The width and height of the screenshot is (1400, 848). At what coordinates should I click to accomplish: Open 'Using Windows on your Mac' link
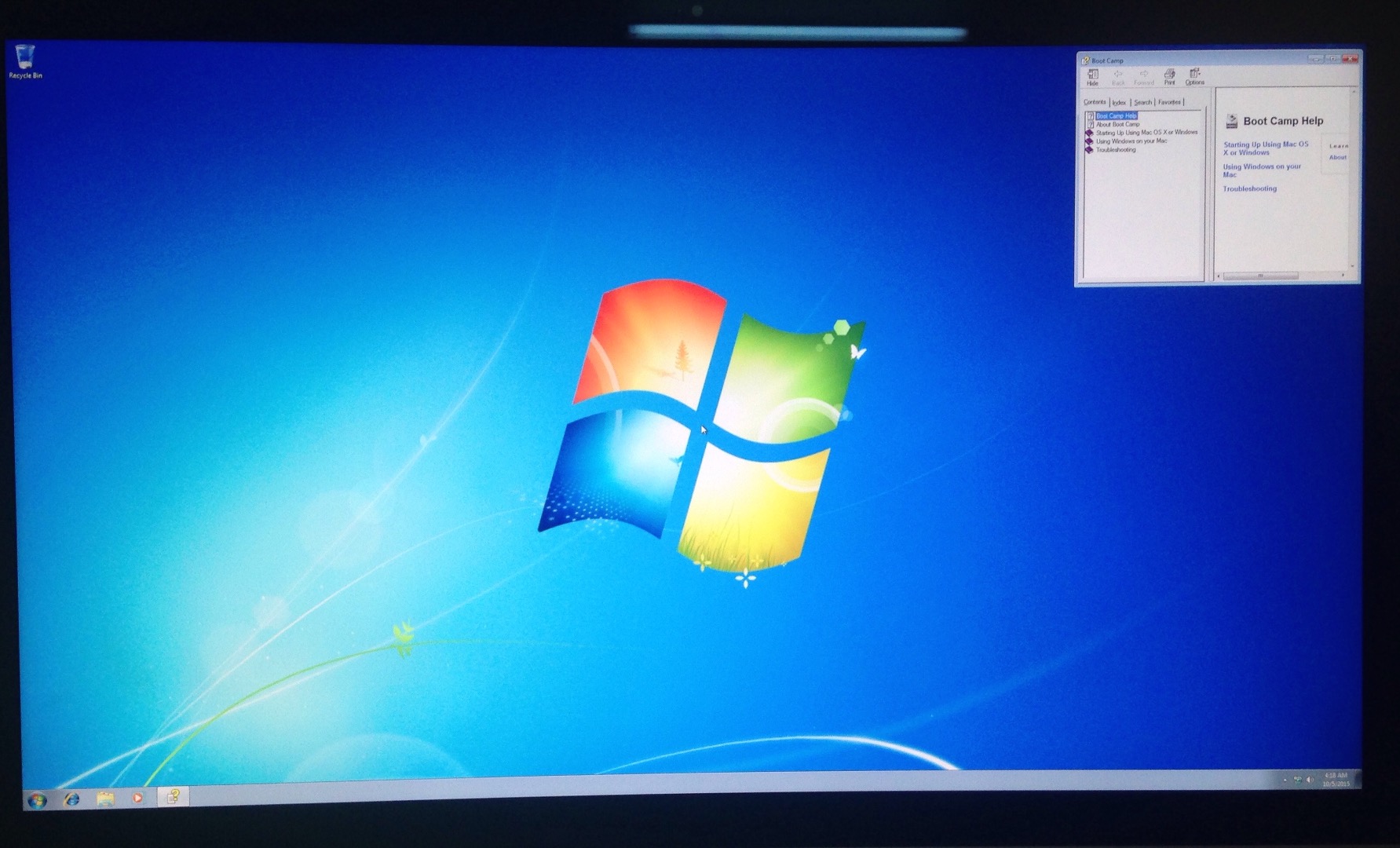coord(1261,170)
